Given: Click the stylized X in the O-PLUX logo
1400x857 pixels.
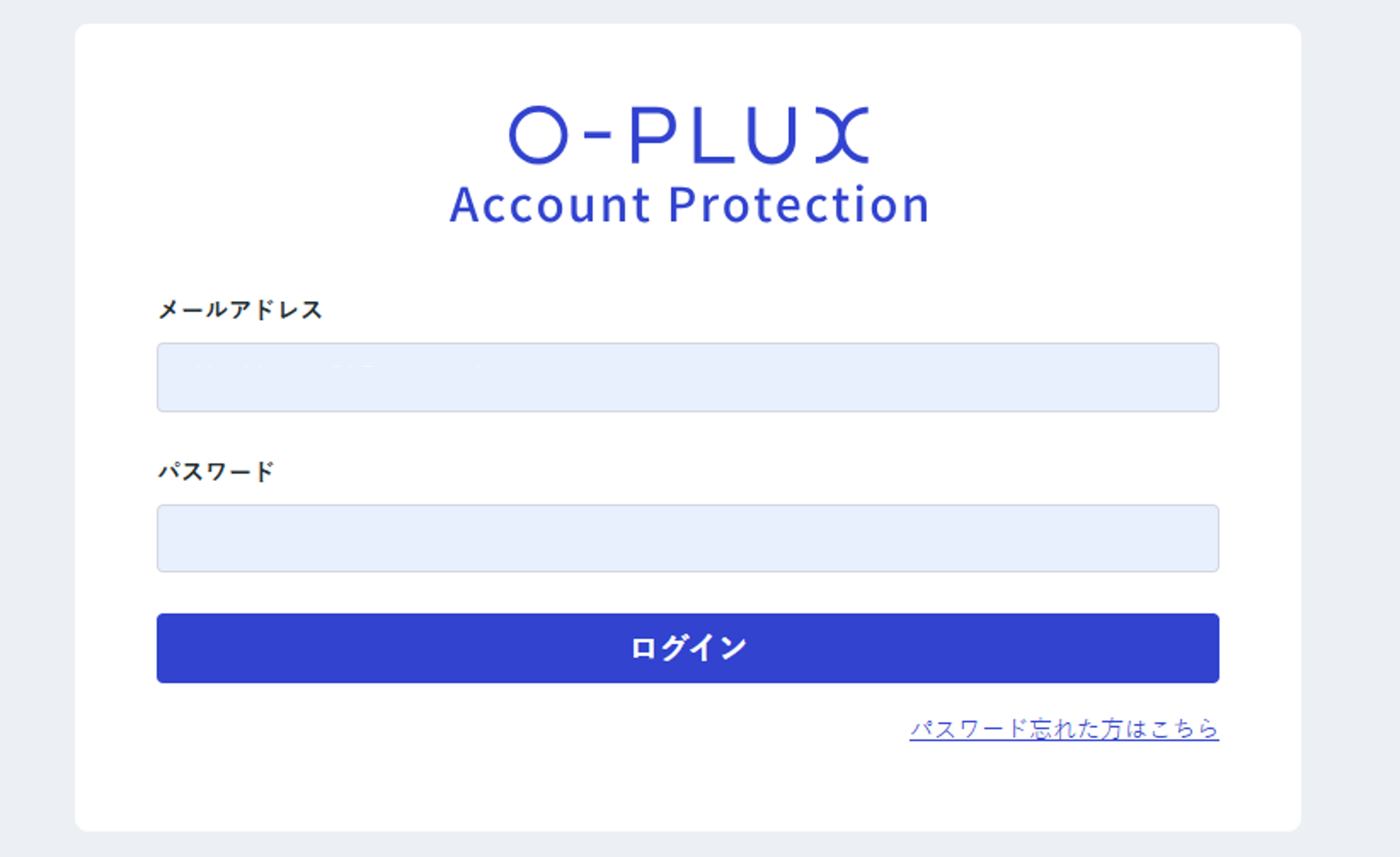Looking at the screenshot, I should point(842,135).
